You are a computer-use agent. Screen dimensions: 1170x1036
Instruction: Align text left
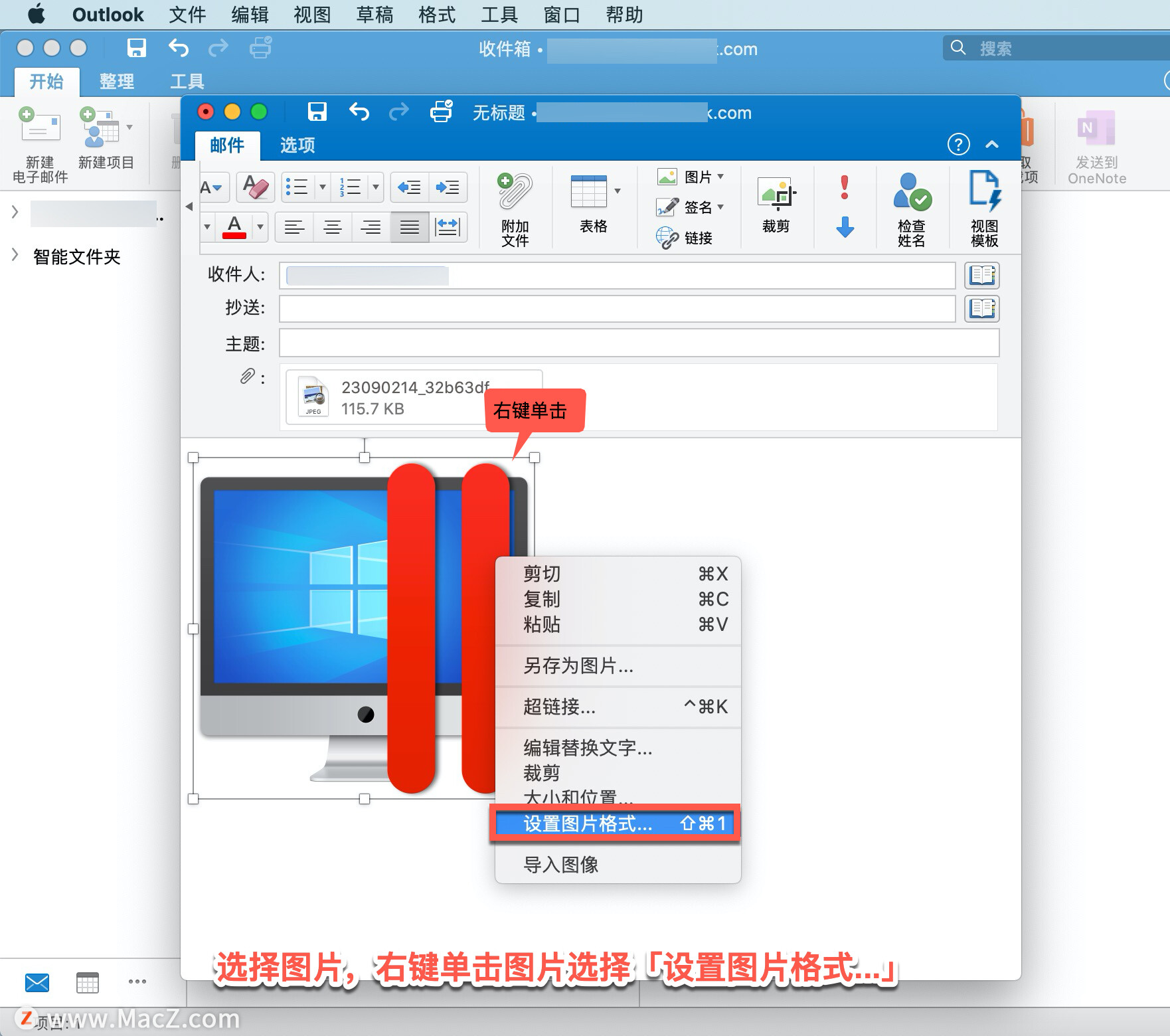click(x=293, y=227)
